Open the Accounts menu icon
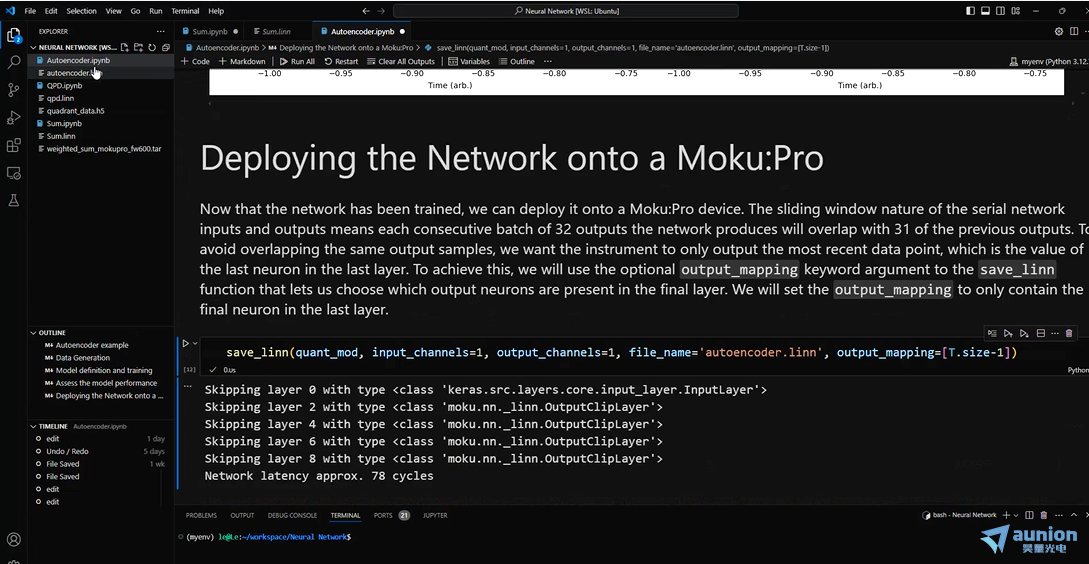1089x564 pixels. (13, 540)
